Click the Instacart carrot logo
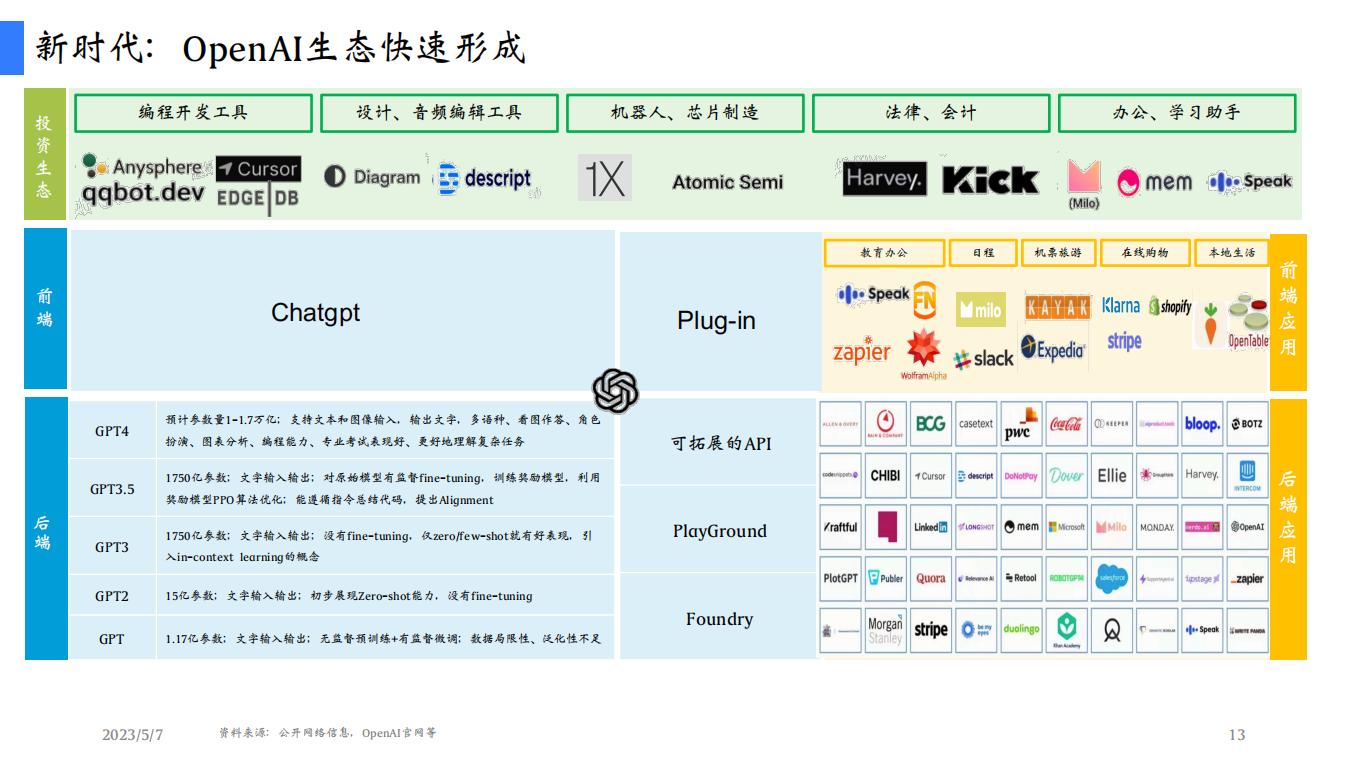The width and height of the screenshot is (1348, 759). (1211, 325)
